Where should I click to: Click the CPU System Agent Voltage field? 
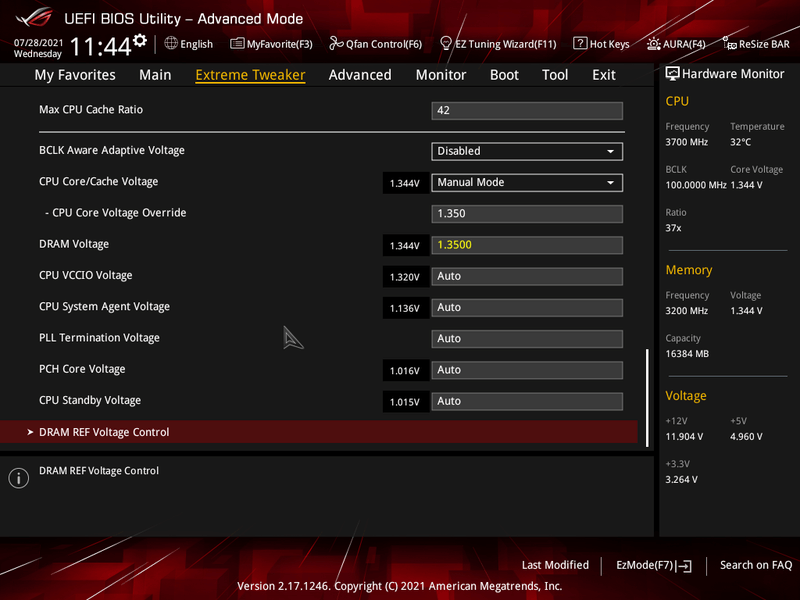(527, 308)
